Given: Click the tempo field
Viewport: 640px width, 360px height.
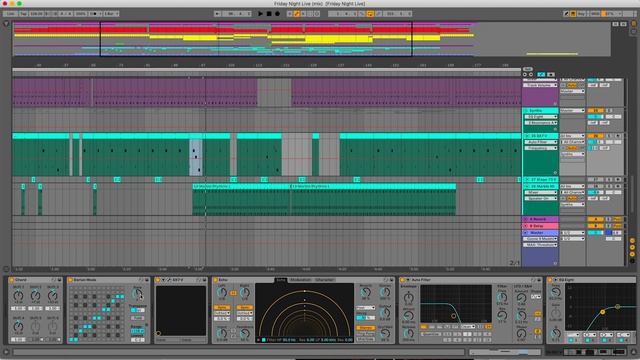Looking at the screenshot, I should coord(36,13).
